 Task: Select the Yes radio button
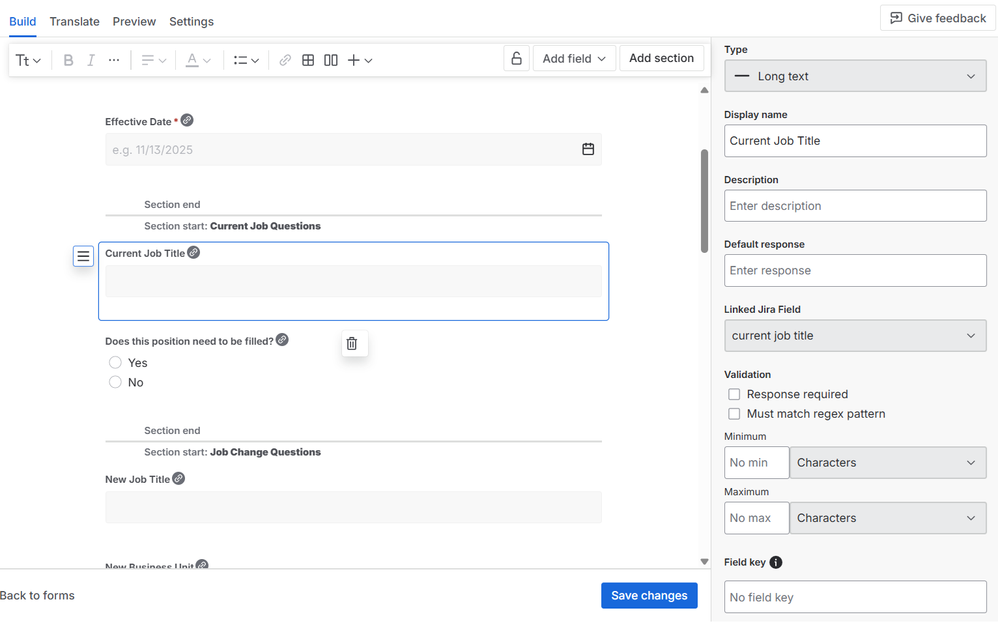click(x=115, y=362)
